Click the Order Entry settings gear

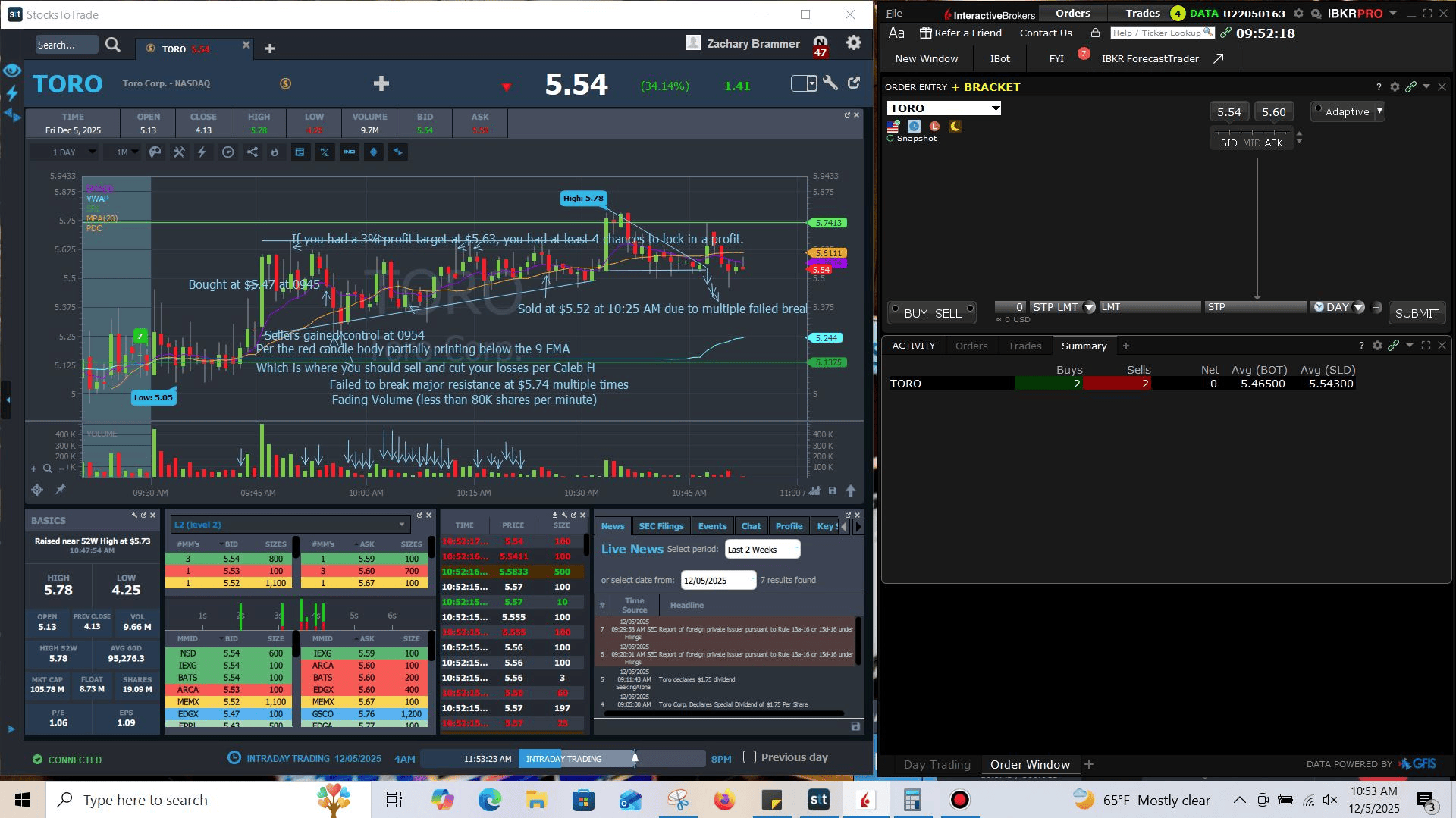(1395, 87)
